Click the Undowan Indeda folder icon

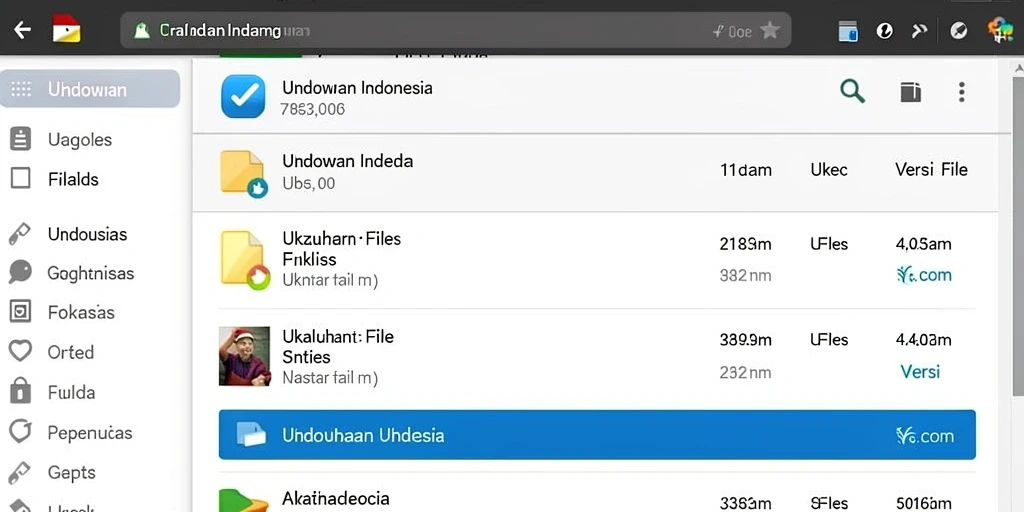[244, 174]
